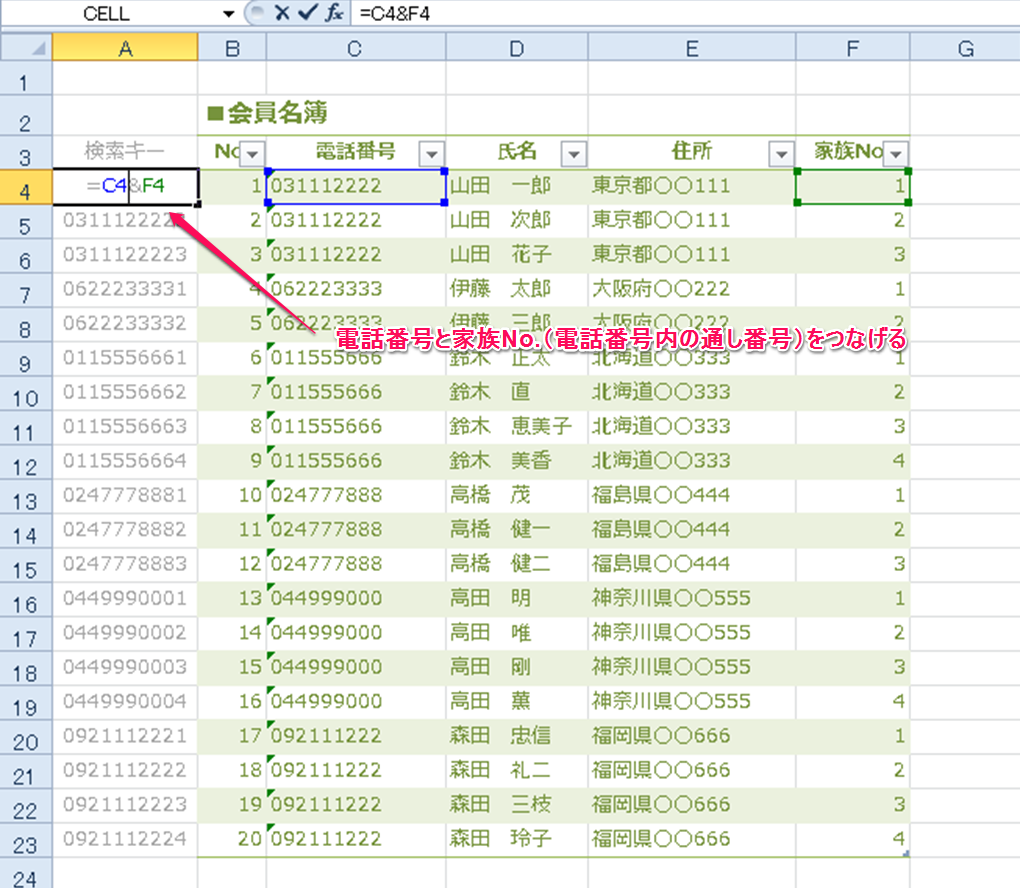
Task: Select row 23 header
Action: pos(25,839)
